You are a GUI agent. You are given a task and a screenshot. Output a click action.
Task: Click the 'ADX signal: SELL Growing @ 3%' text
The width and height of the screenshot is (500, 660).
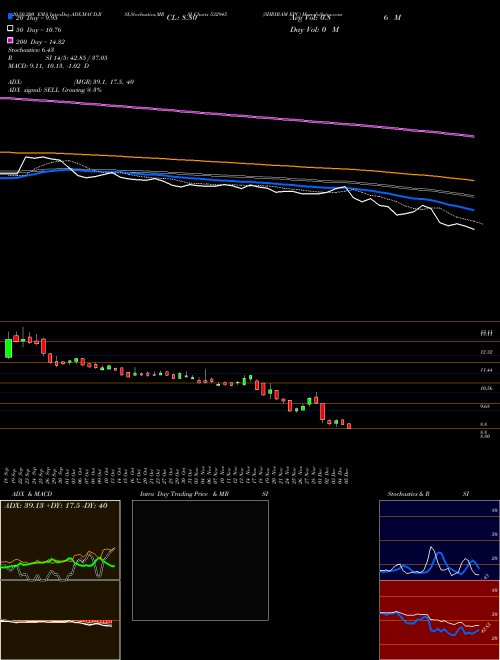click(55, 90)
